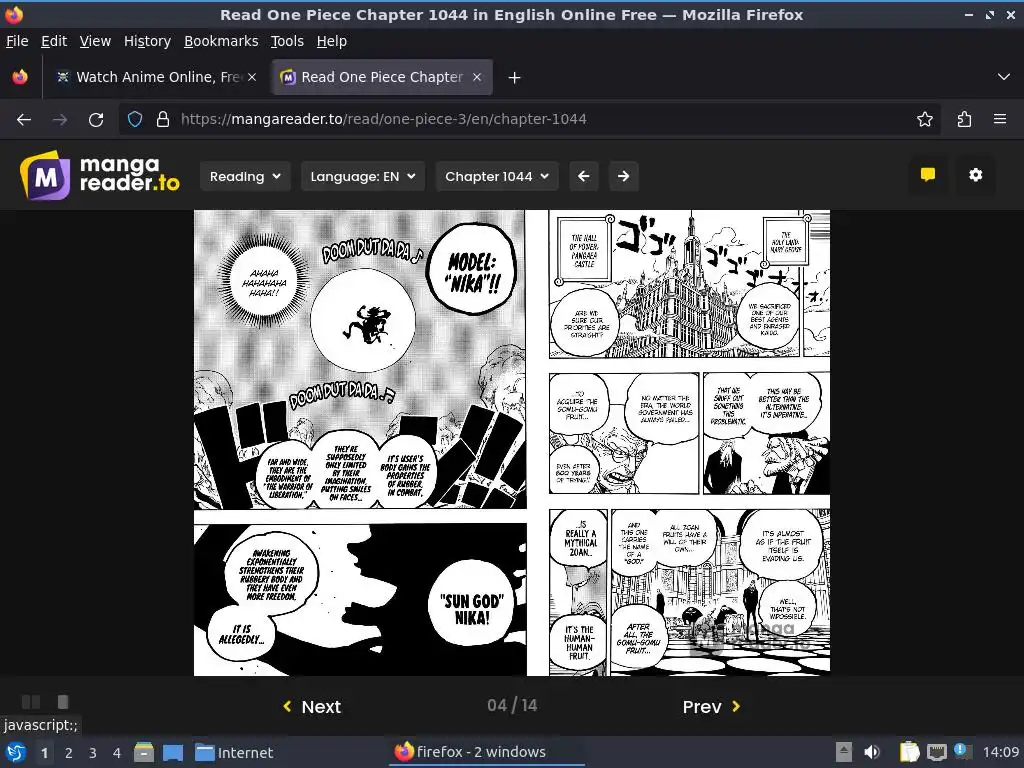Click the Prev page button
Screen dimensions: 1024x768
pos(712,707)
